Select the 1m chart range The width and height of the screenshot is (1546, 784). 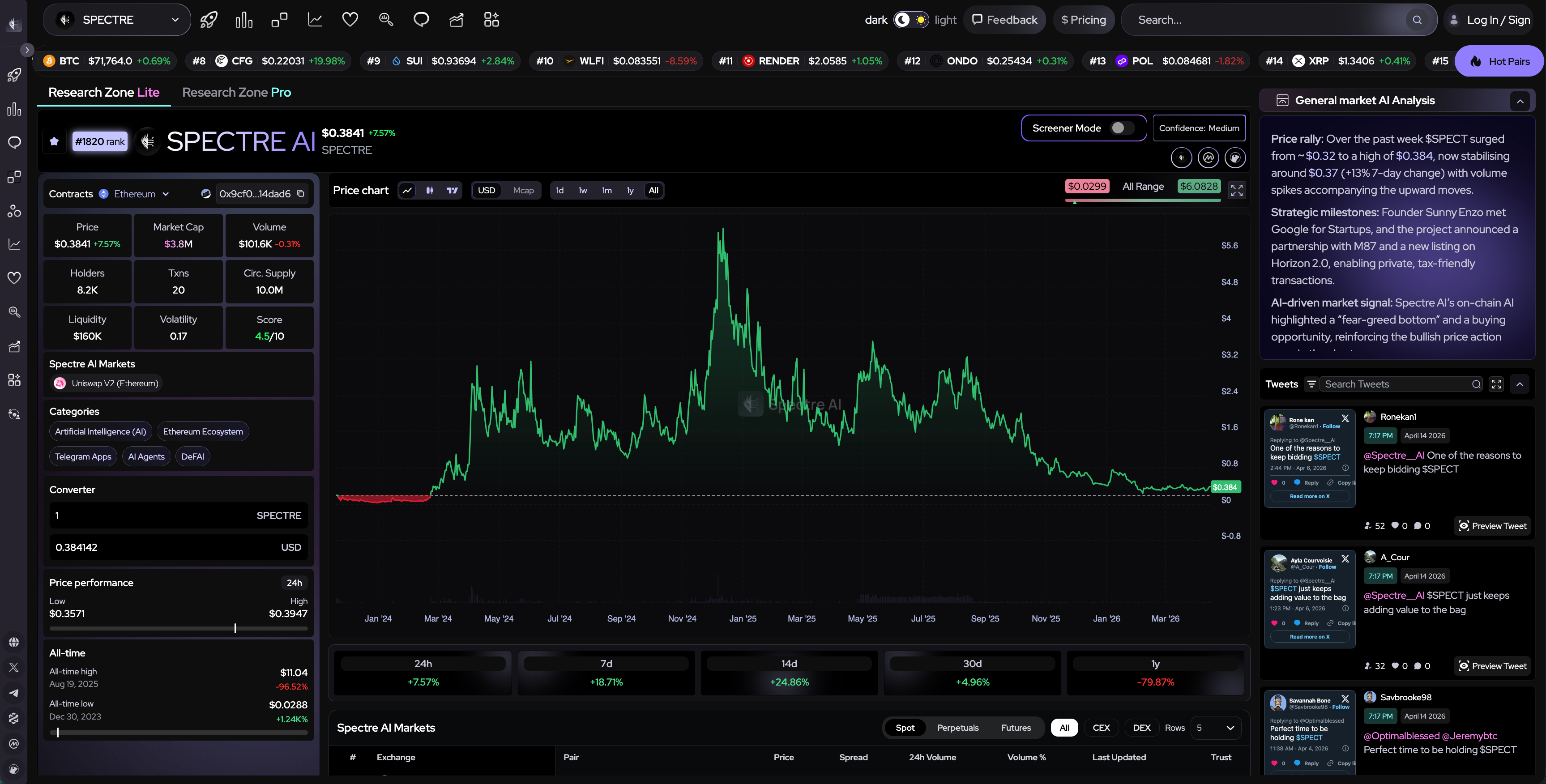[607, 190]
